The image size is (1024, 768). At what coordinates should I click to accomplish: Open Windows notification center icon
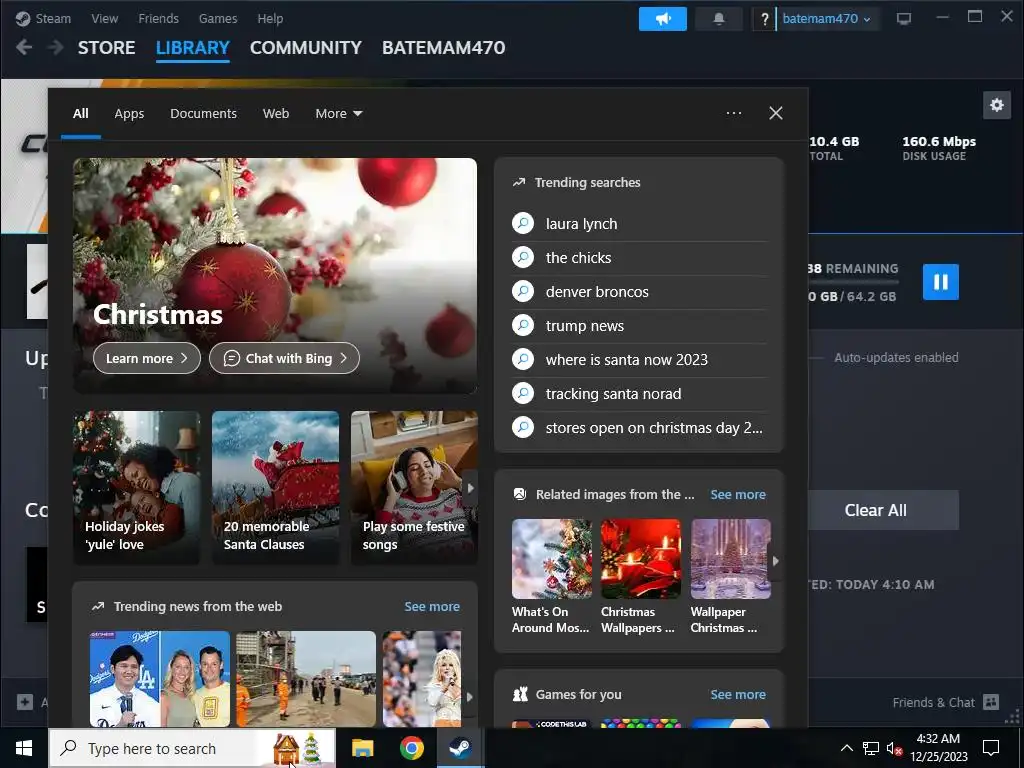991,748
